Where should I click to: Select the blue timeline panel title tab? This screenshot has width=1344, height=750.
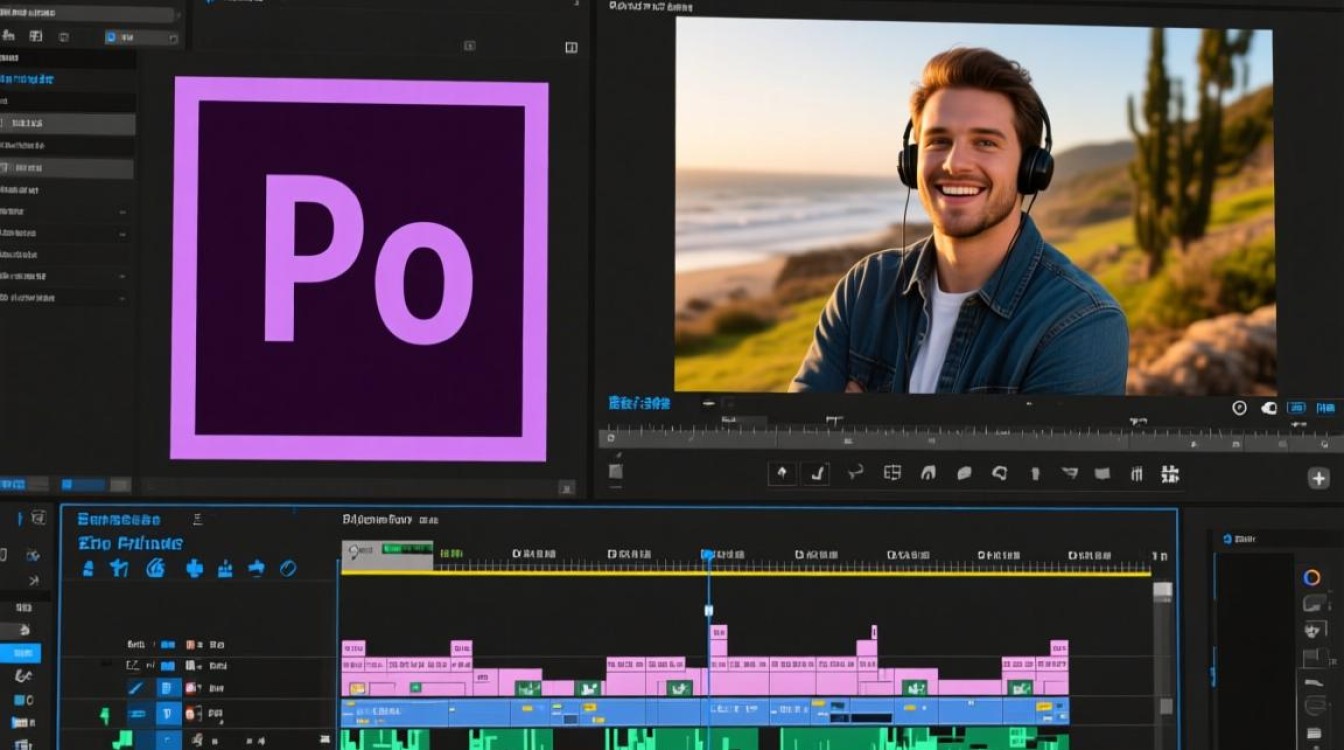click(118, 519)
